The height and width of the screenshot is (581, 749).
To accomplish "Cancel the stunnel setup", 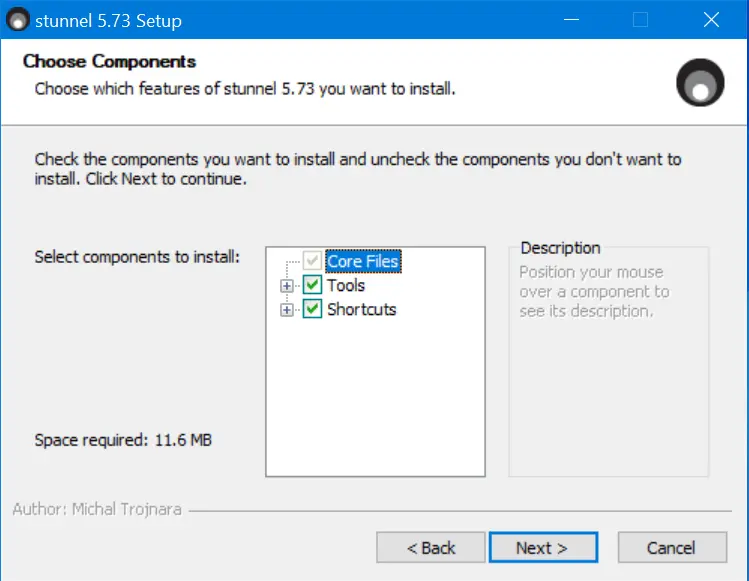I will point(672,548).
